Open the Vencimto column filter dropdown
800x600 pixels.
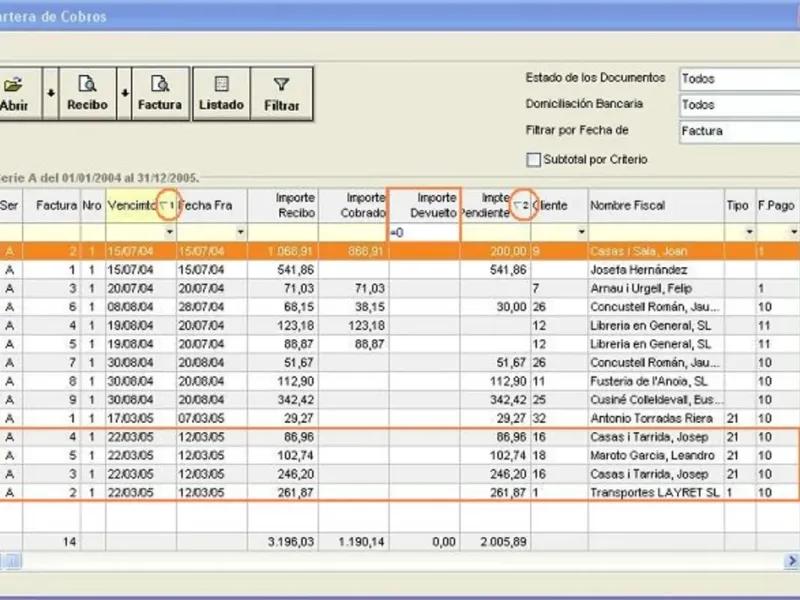[x=169, y=232]
